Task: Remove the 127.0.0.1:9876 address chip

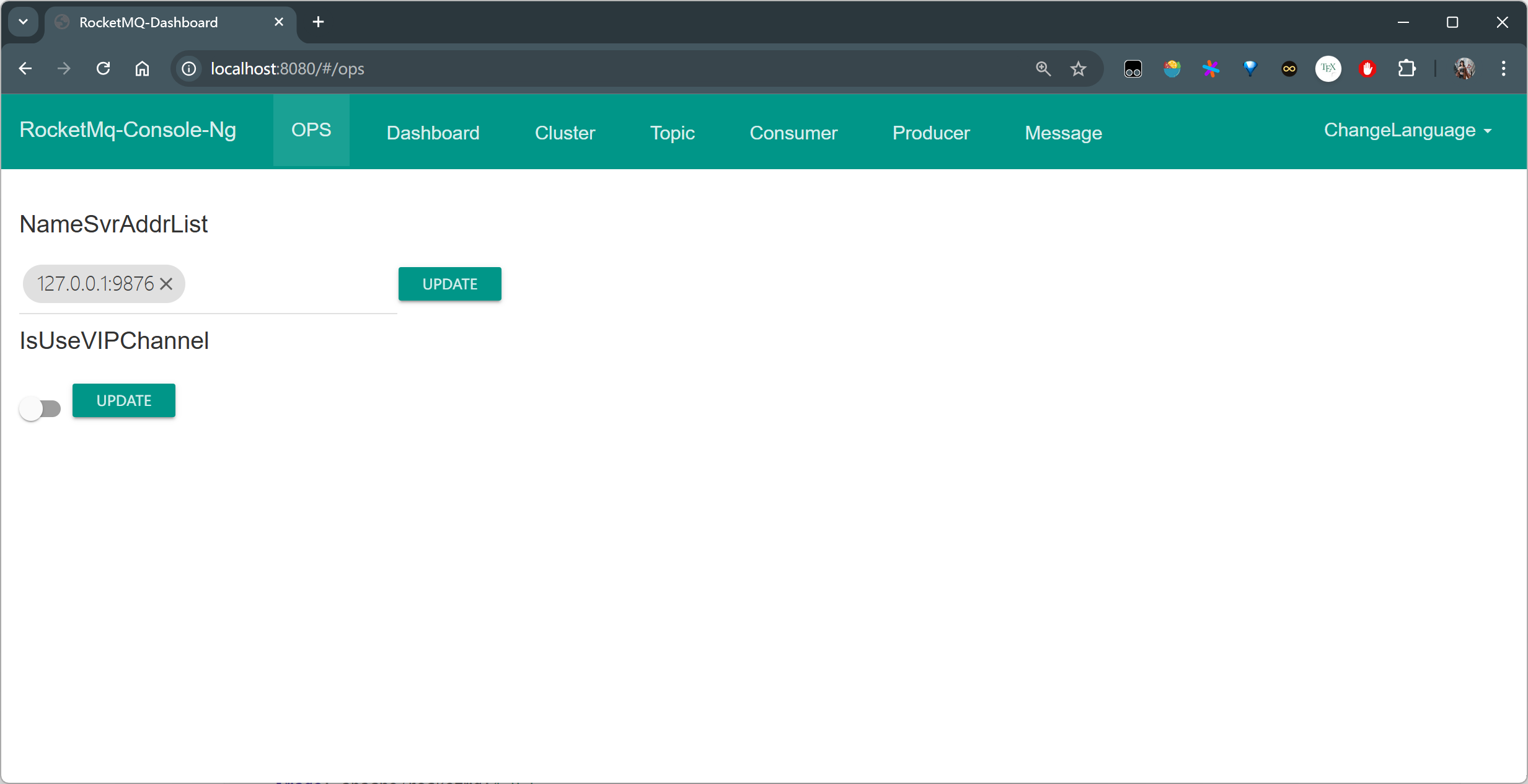Action: tap(166, 284)
